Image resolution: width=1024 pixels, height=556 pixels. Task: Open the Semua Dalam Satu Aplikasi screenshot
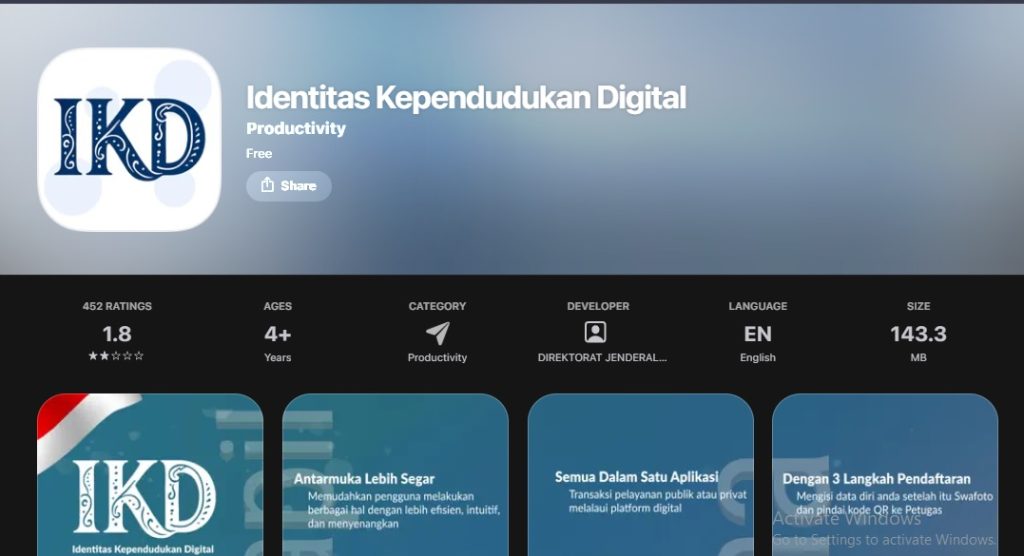click(640, 475)
